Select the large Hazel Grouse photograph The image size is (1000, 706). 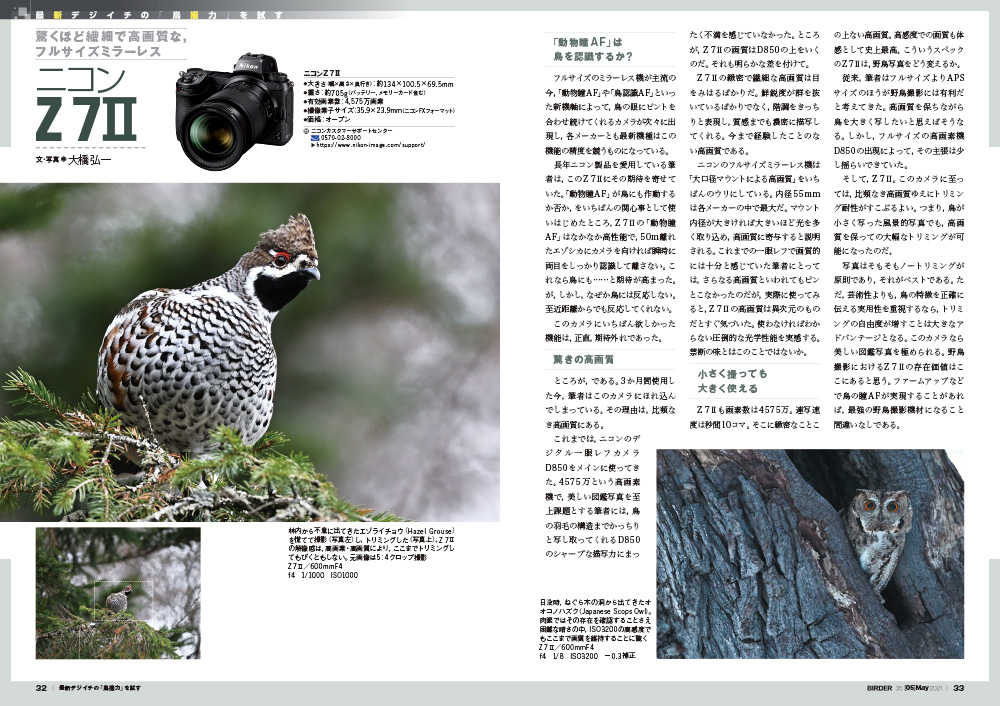[x=250, y=352]
